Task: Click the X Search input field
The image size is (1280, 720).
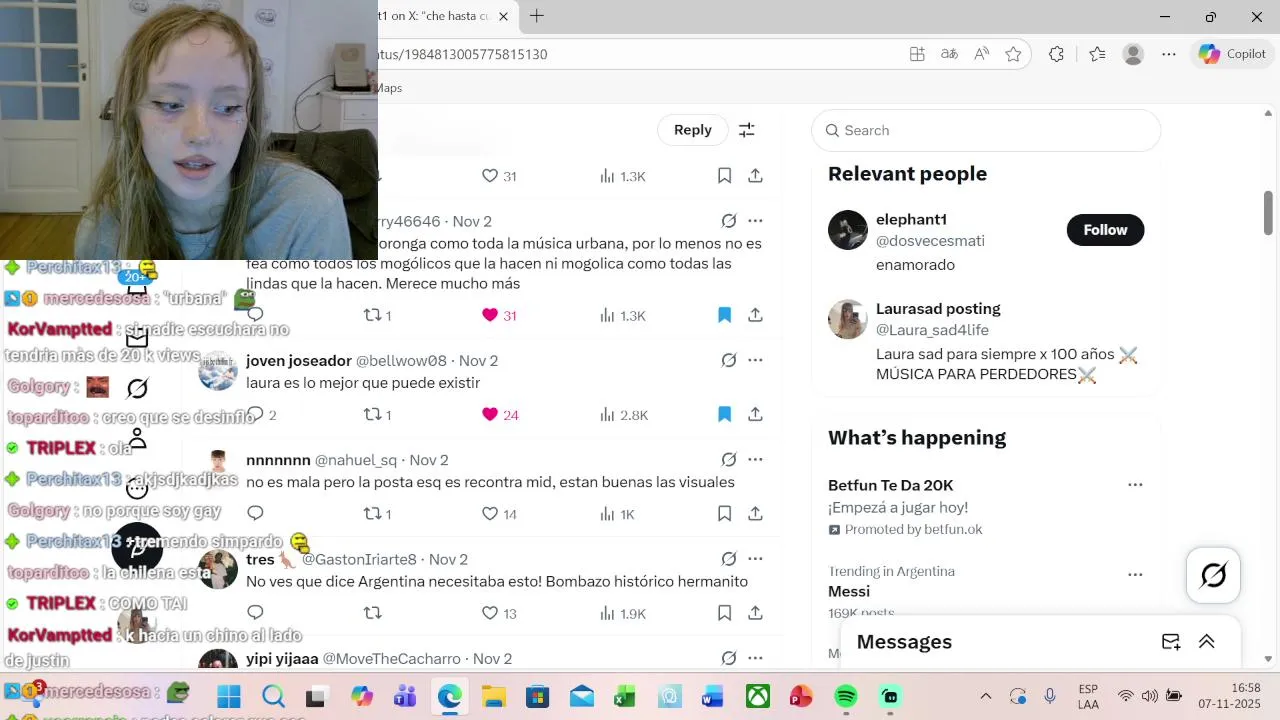Action: 986,130
